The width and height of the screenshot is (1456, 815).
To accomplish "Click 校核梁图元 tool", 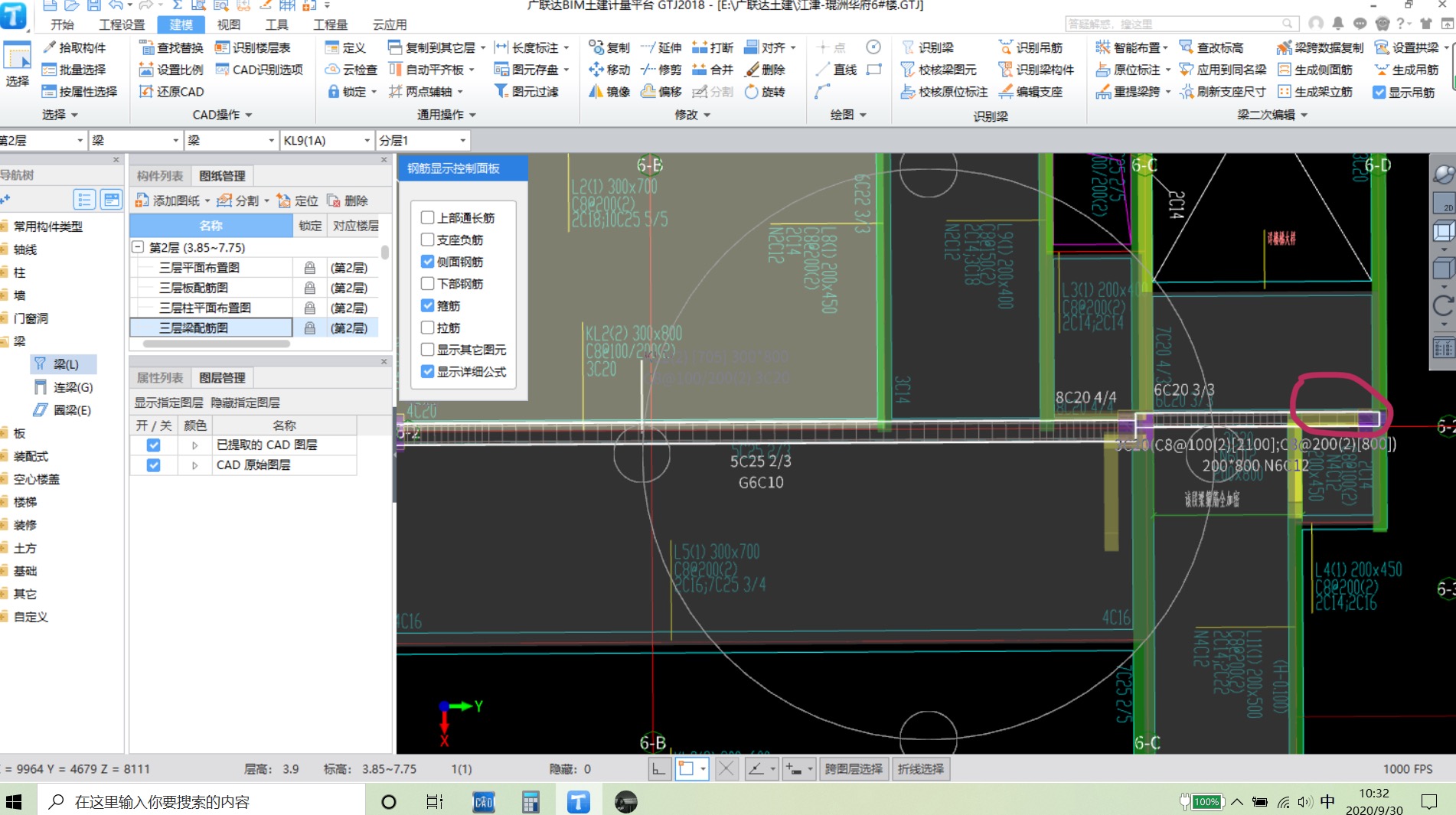I will click(x=939, y=70).
